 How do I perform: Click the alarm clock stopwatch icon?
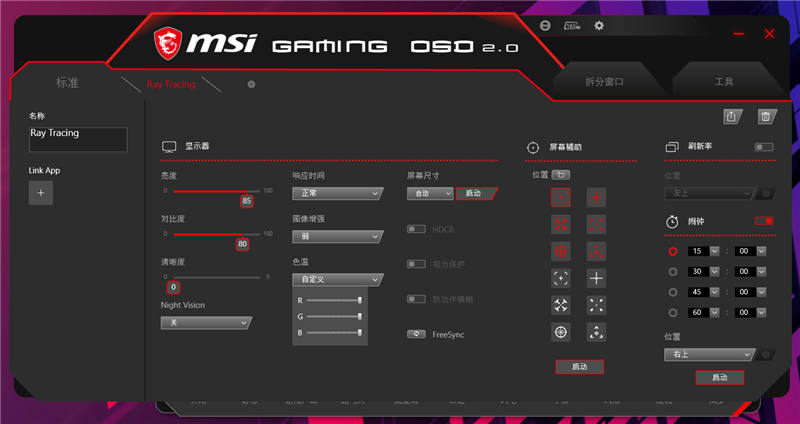[672, 222]
